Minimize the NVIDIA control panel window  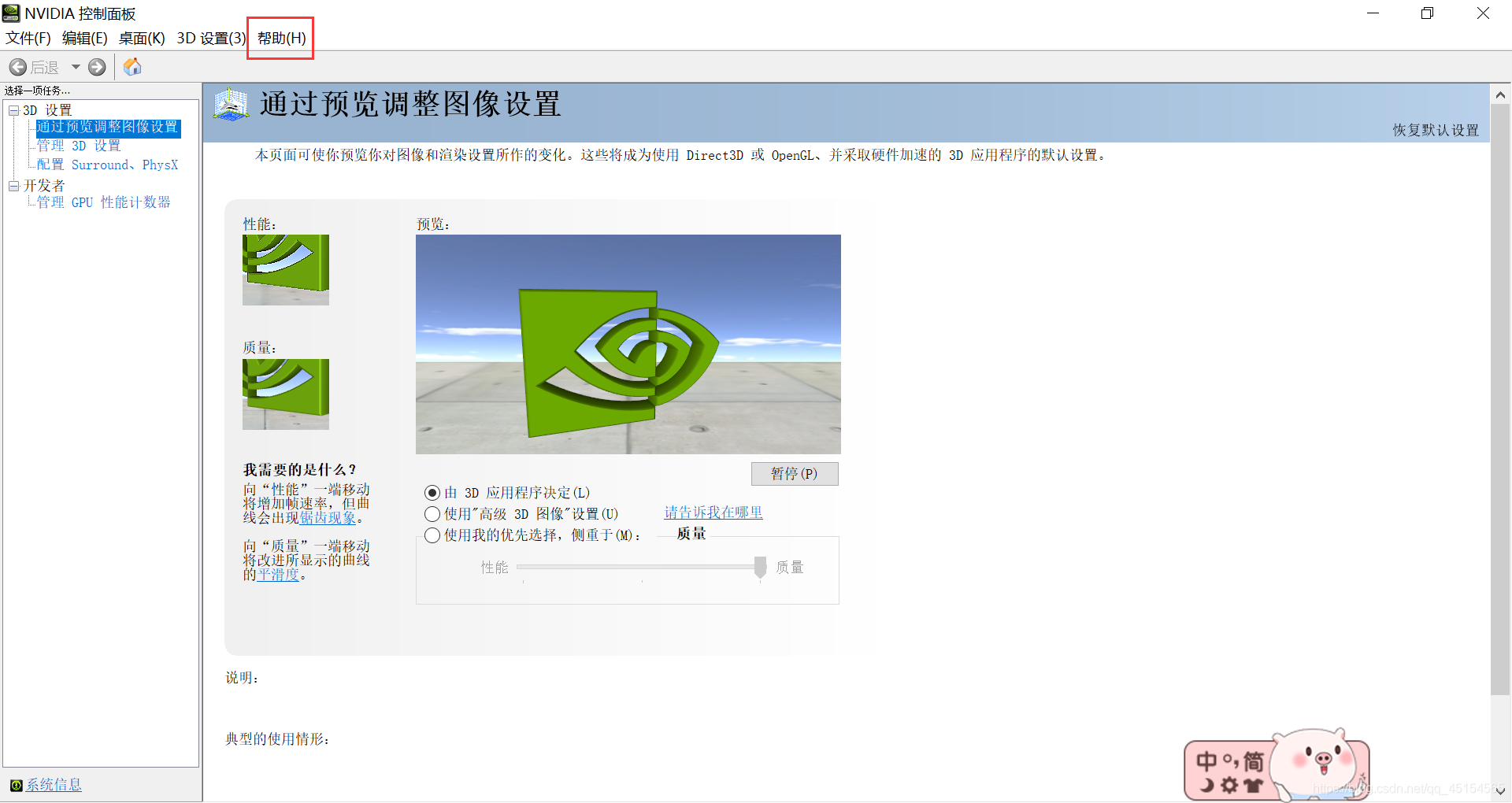1373,13
